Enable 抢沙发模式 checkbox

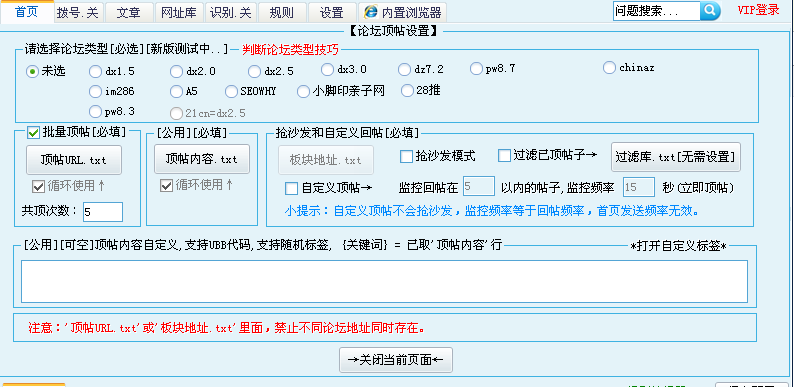click(406, 156)
